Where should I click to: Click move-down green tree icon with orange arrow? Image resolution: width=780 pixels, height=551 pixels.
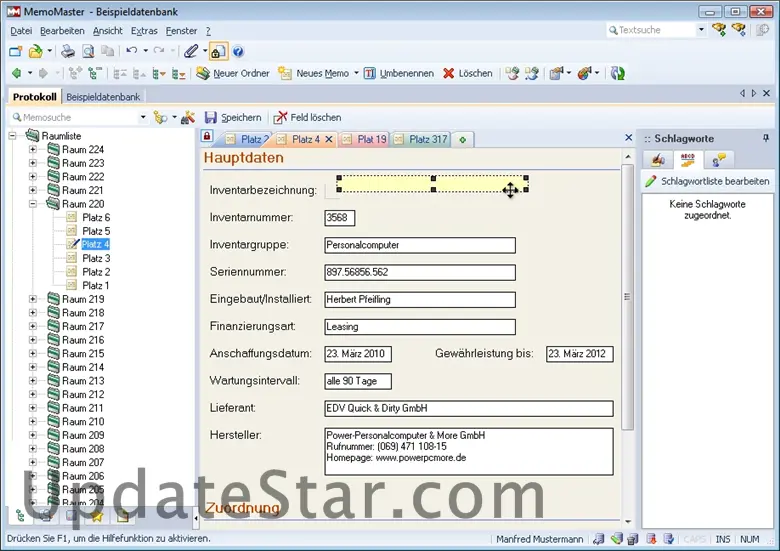(160, 74)
